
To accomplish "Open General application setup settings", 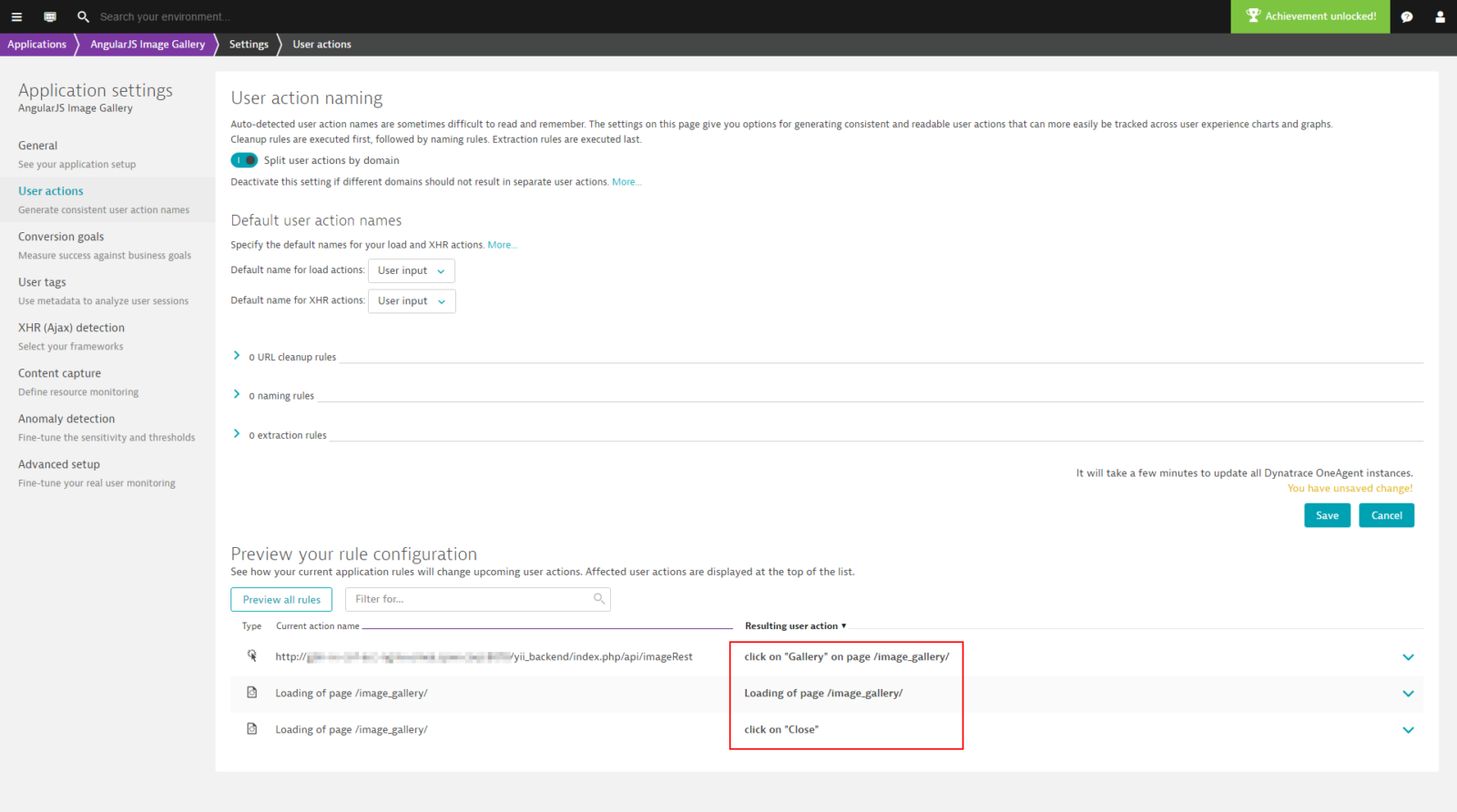I will [107, 154].
